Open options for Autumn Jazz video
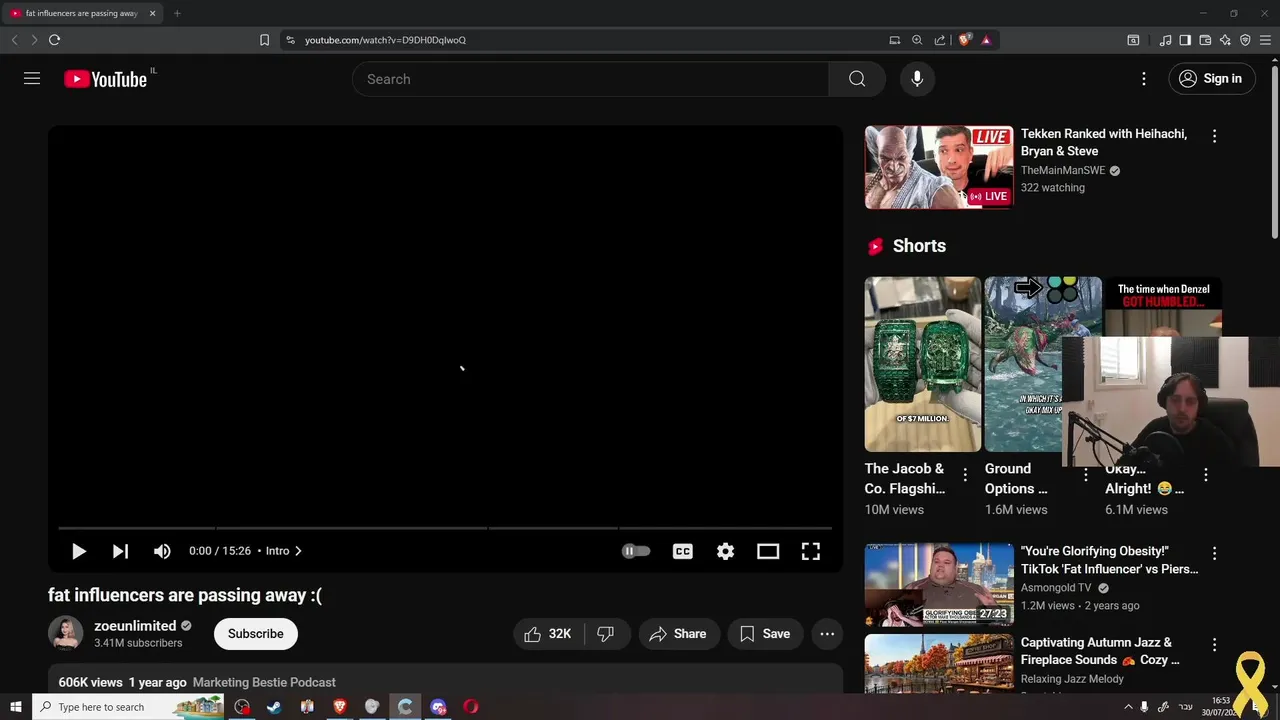1280x720 pixels. [x=1214, y=644]
